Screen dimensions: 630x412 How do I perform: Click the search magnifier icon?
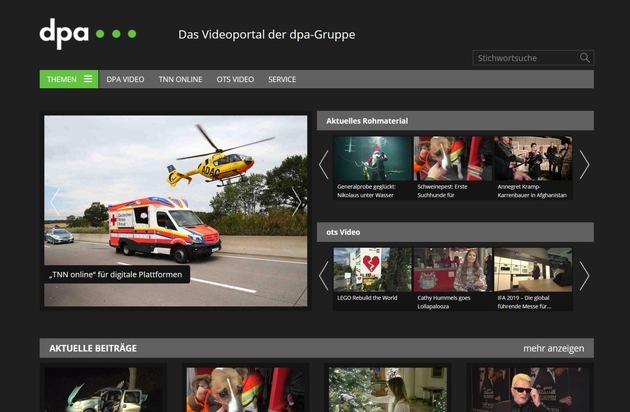click(x=585, y=58)
